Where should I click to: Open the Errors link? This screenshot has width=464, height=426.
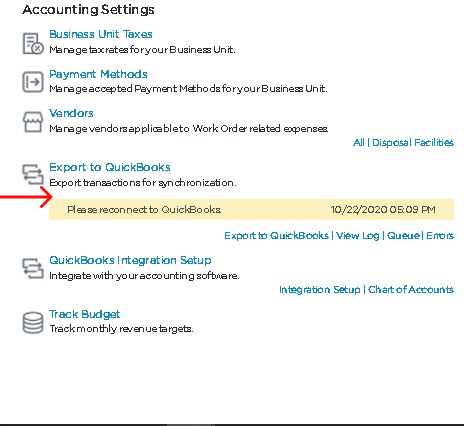440,236
